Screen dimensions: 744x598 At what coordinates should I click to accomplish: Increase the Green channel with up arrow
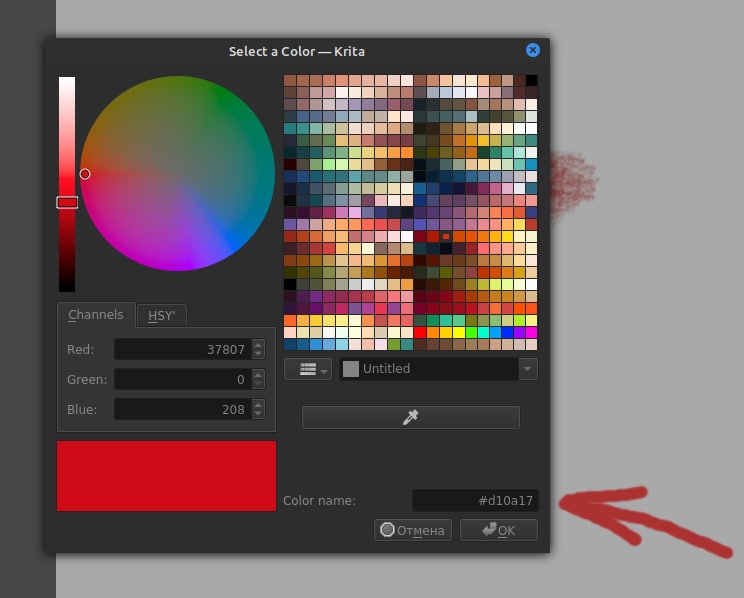pyautogui.click(x=258, y=374)
